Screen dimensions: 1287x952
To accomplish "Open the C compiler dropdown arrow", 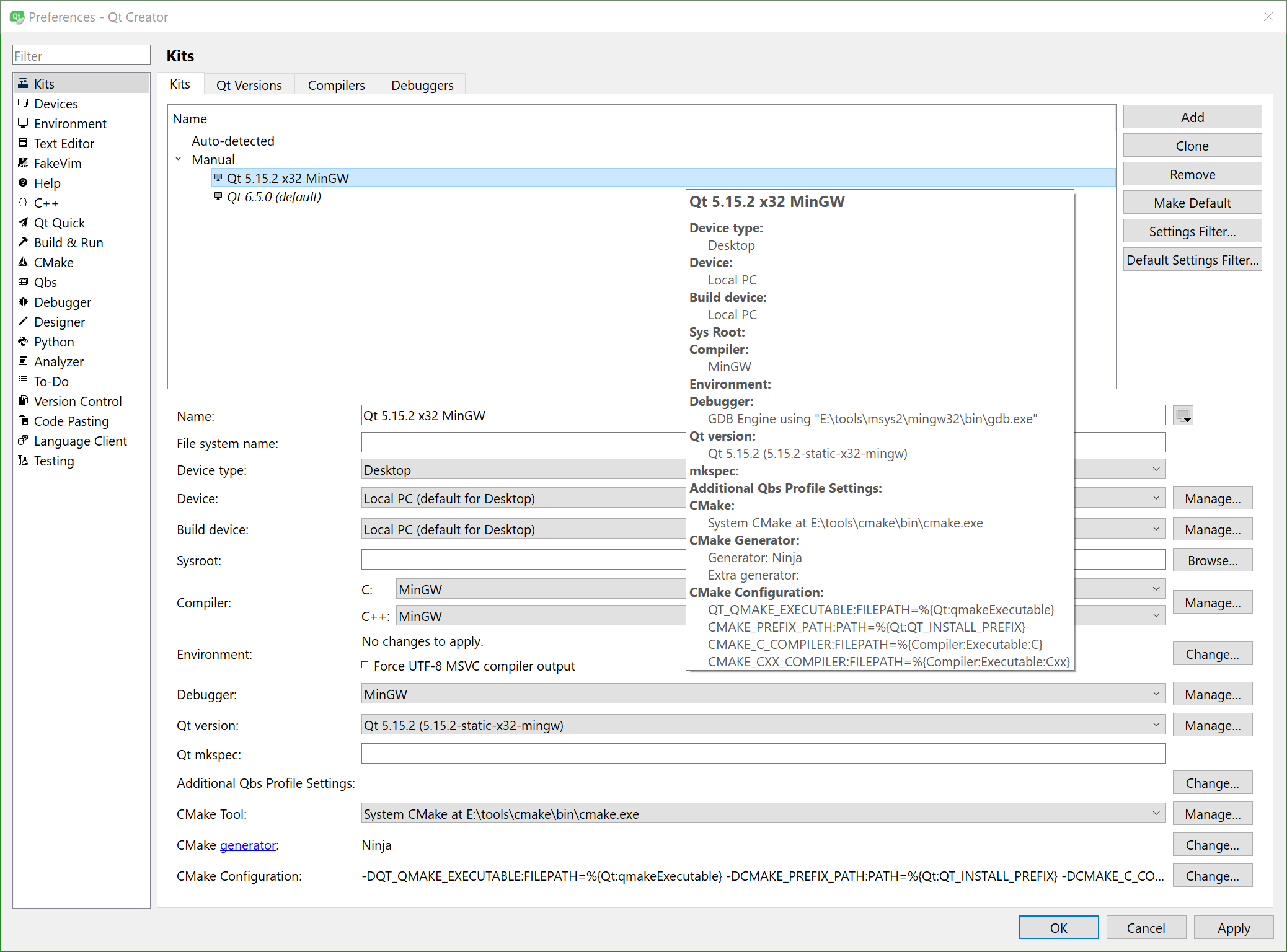I will pos(1156,589).
